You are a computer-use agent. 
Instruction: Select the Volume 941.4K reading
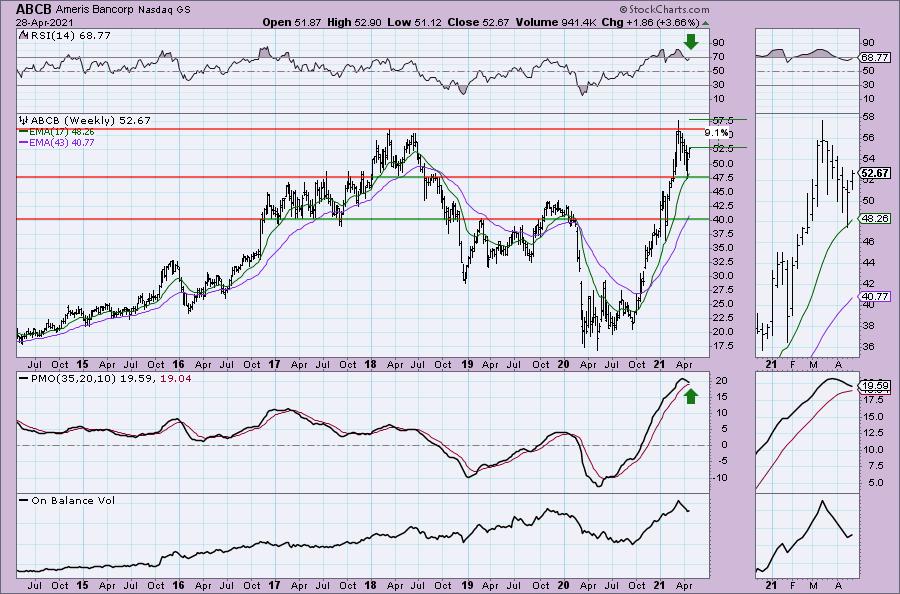pos(556,22)
